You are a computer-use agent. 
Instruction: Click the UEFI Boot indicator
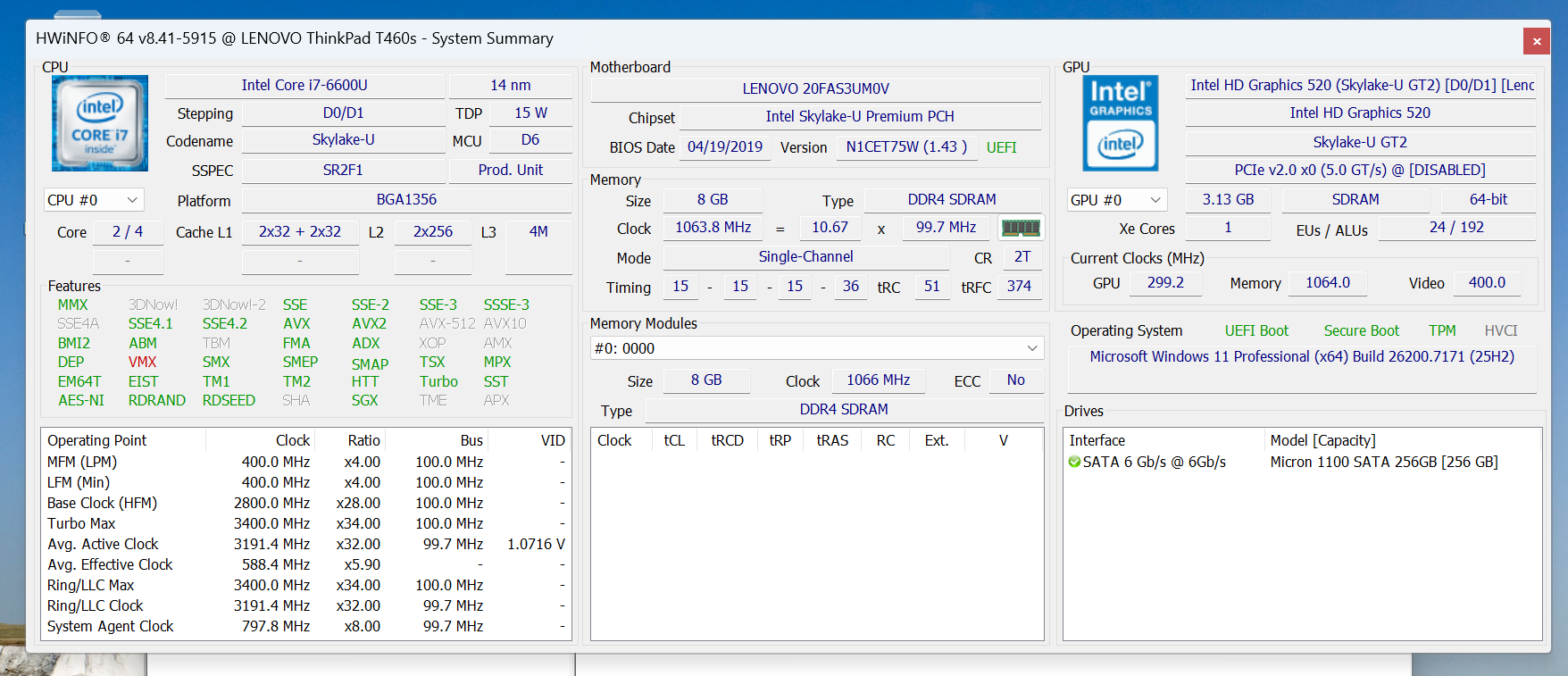[x=1256, y=330]
